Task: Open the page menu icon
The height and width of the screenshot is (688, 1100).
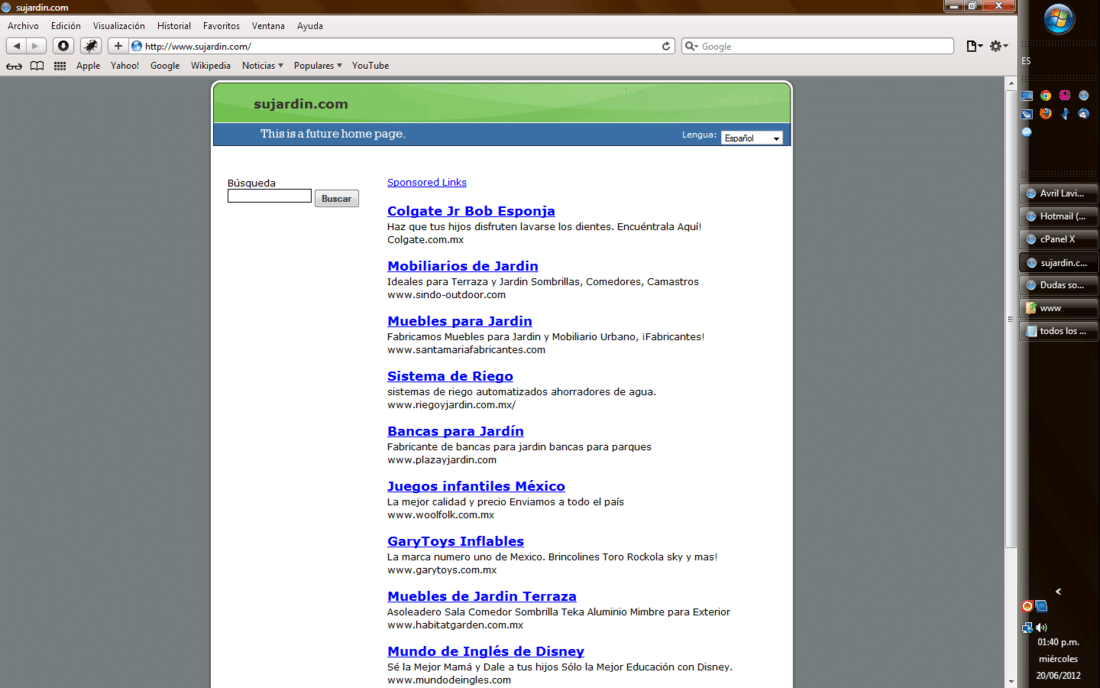Action: tap(974, 46)
